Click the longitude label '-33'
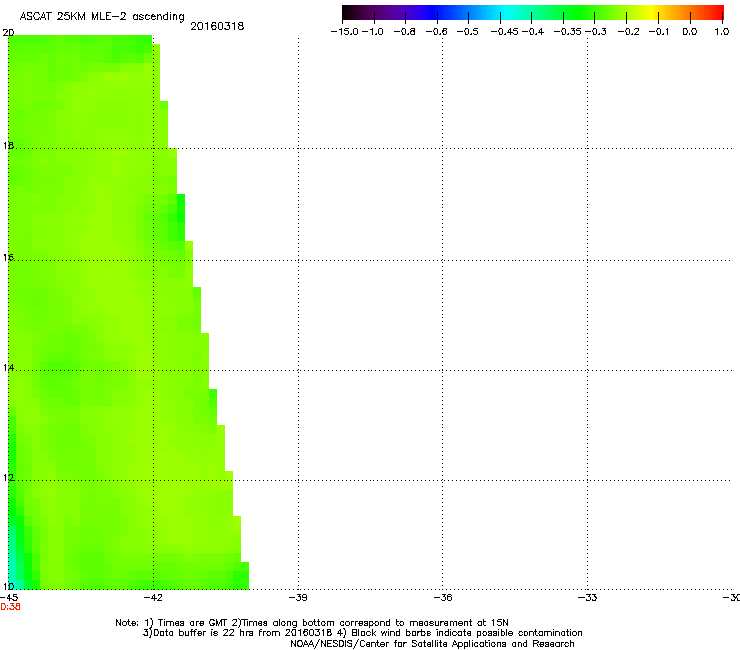 [x=587, y=598]
